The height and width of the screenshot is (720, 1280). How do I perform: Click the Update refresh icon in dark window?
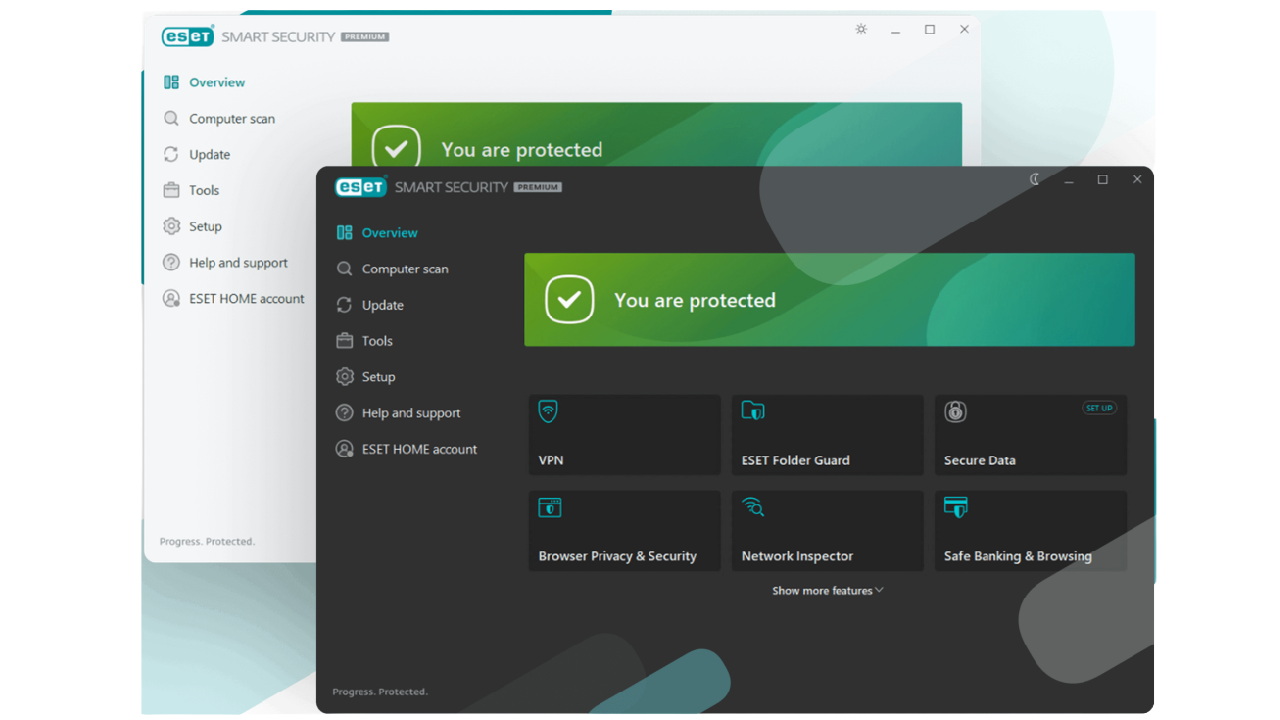click(345, 305)
